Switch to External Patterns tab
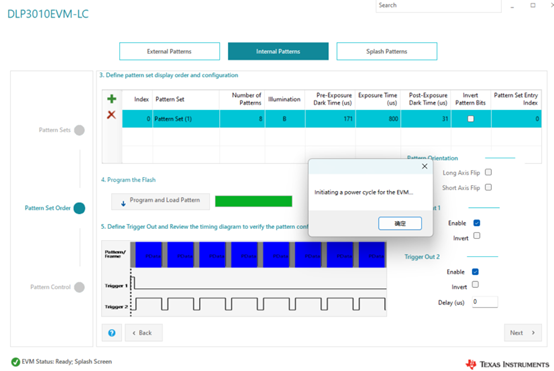The width and height of the screenshot is (554, 371). click(x=170, y=52)
